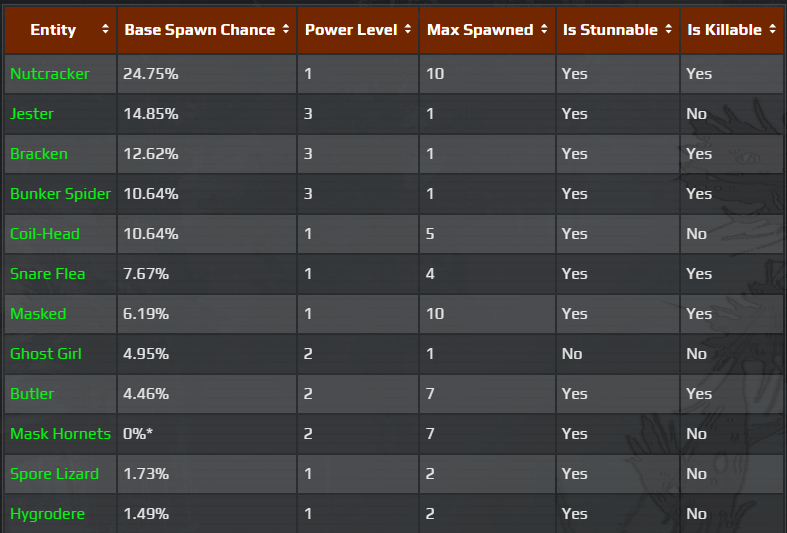The image size is (787, 533).
Task: Sort table by Entity column sort arrows
Action: pyautogui.click(x=105, y=30)
